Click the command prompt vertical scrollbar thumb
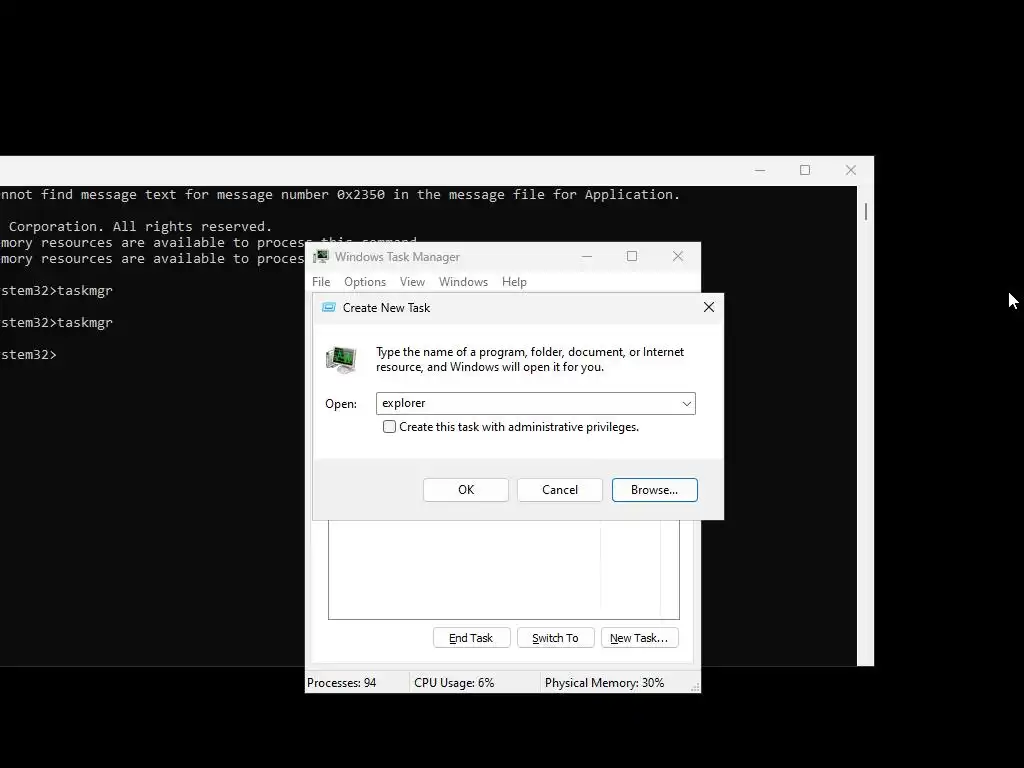1024x768 pixels. (866, 211)
